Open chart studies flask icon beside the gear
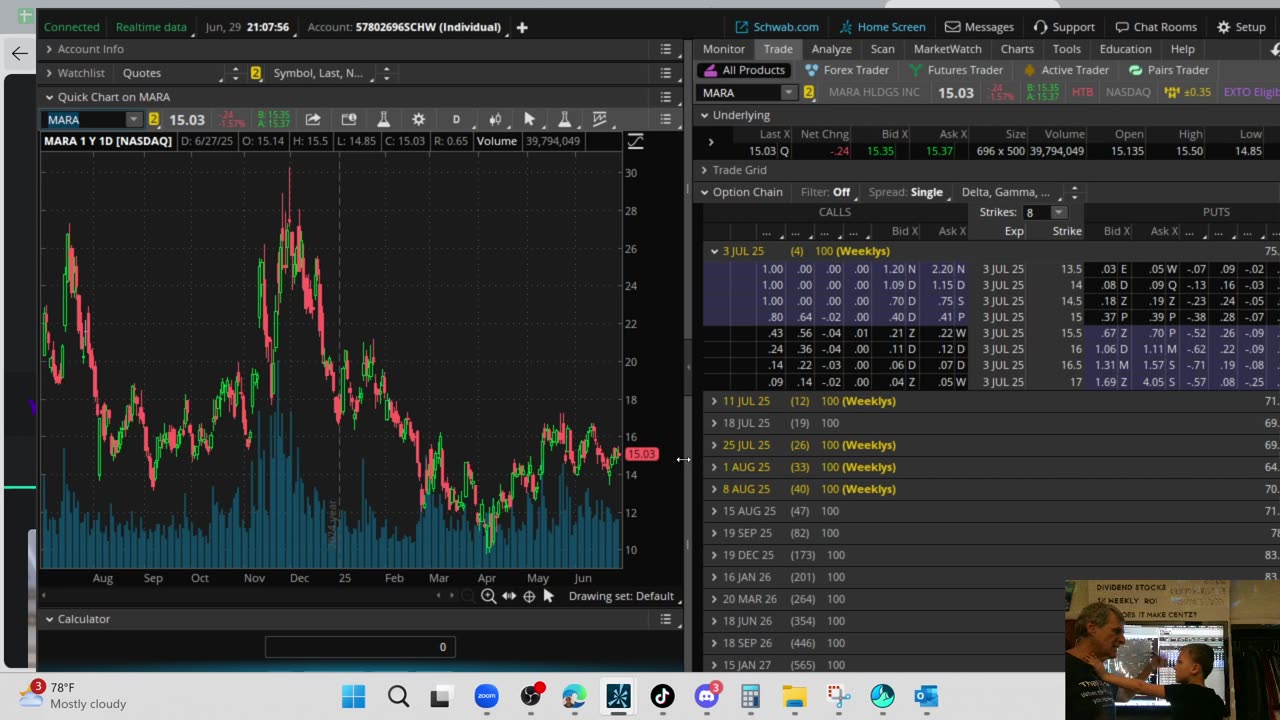Screen dimensions: 1280x720 click(x=383, y=120)
